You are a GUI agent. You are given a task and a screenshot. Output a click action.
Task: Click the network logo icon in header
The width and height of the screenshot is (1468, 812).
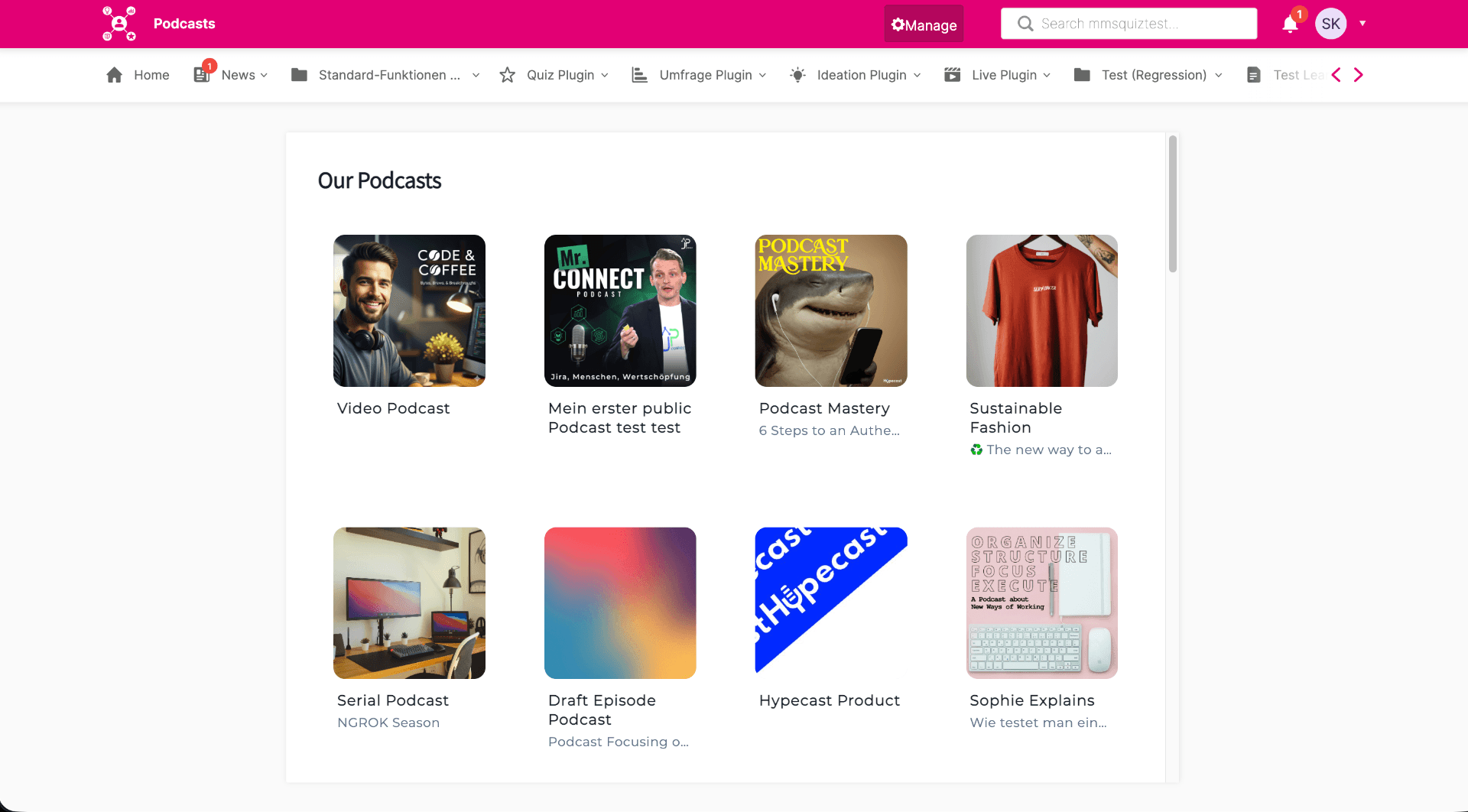coord(119,24)
